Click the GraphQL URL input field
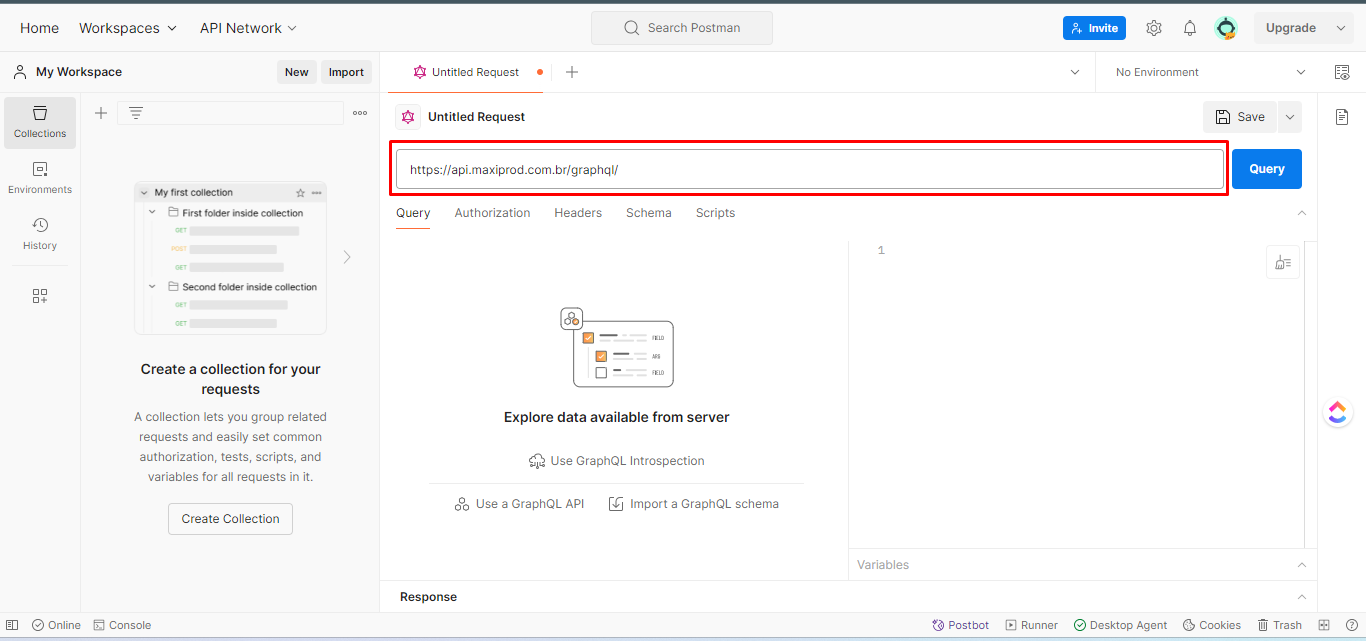 tap(810, 169)
